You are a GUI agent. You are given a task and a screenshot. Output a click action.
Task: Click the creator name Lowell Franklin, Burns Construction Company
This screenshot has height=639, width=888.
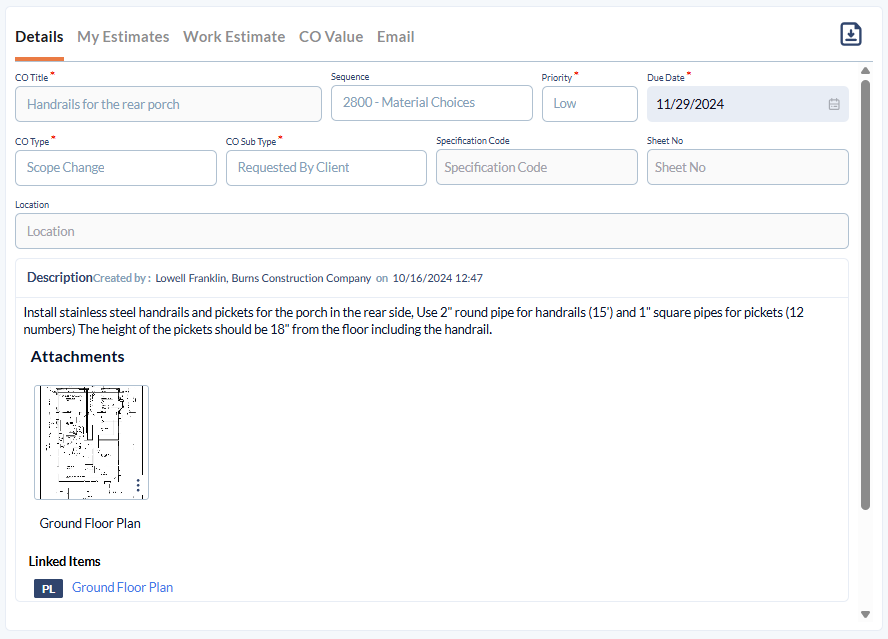[x=263, y=278]
